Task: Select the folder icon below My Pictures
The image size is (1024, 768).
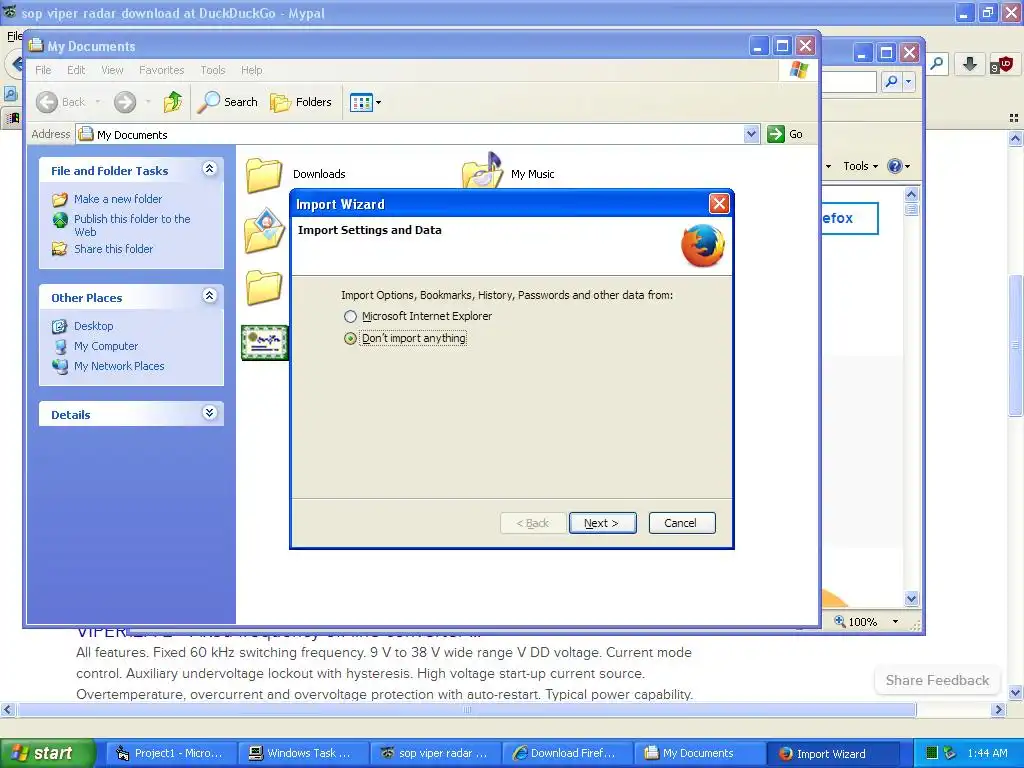Action: click(264, 287)
